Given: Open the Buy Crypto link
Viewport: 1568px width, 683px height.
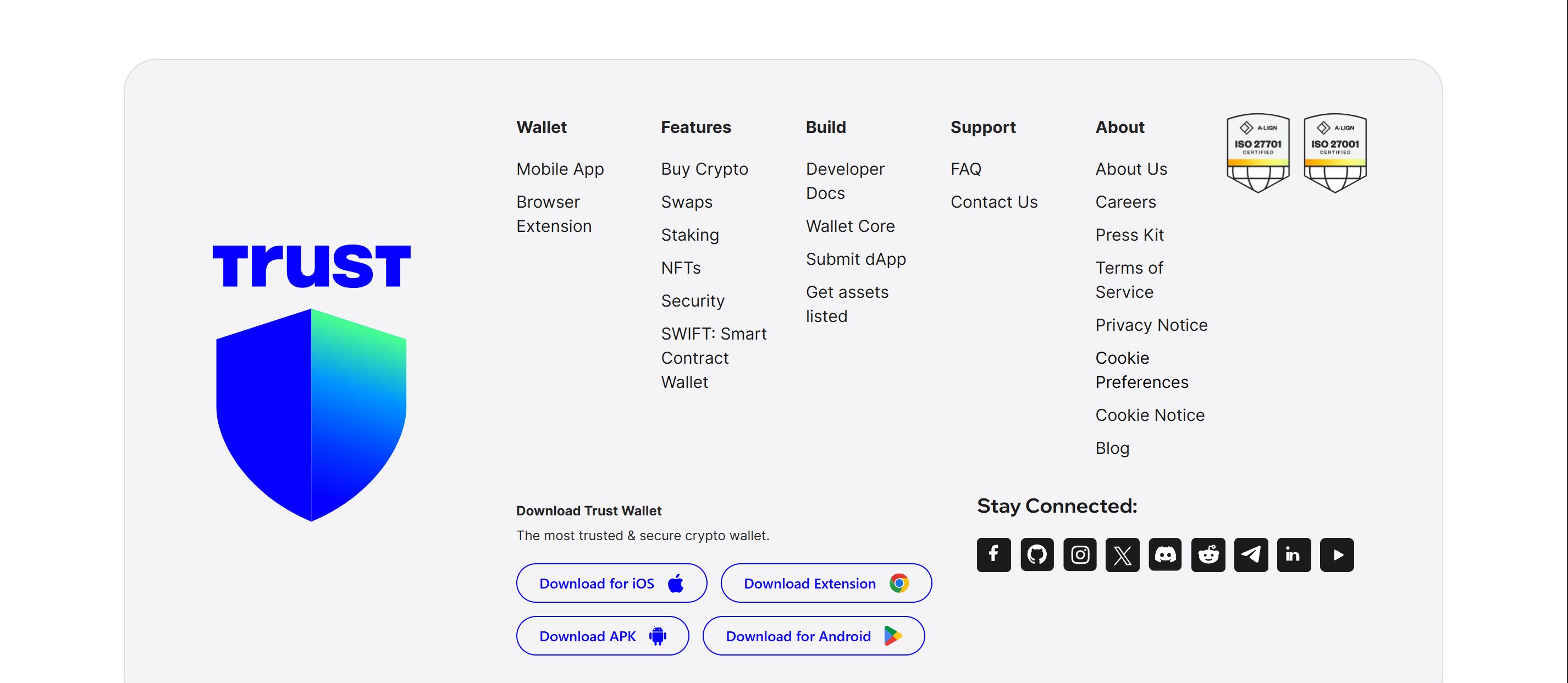Looking at the screenshot, I should click(704, 169).
